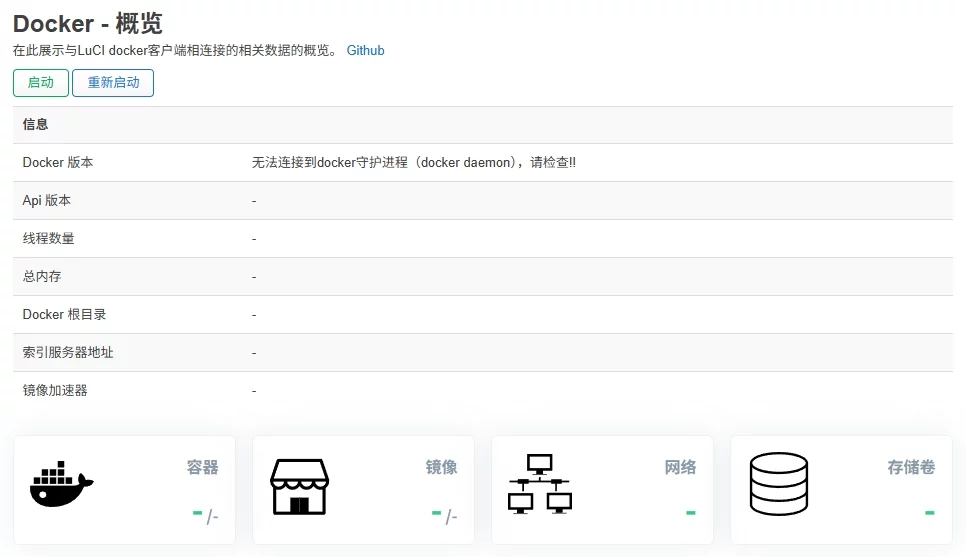
Task: Click the Docker whale icon
Action: tap(61, 486)
